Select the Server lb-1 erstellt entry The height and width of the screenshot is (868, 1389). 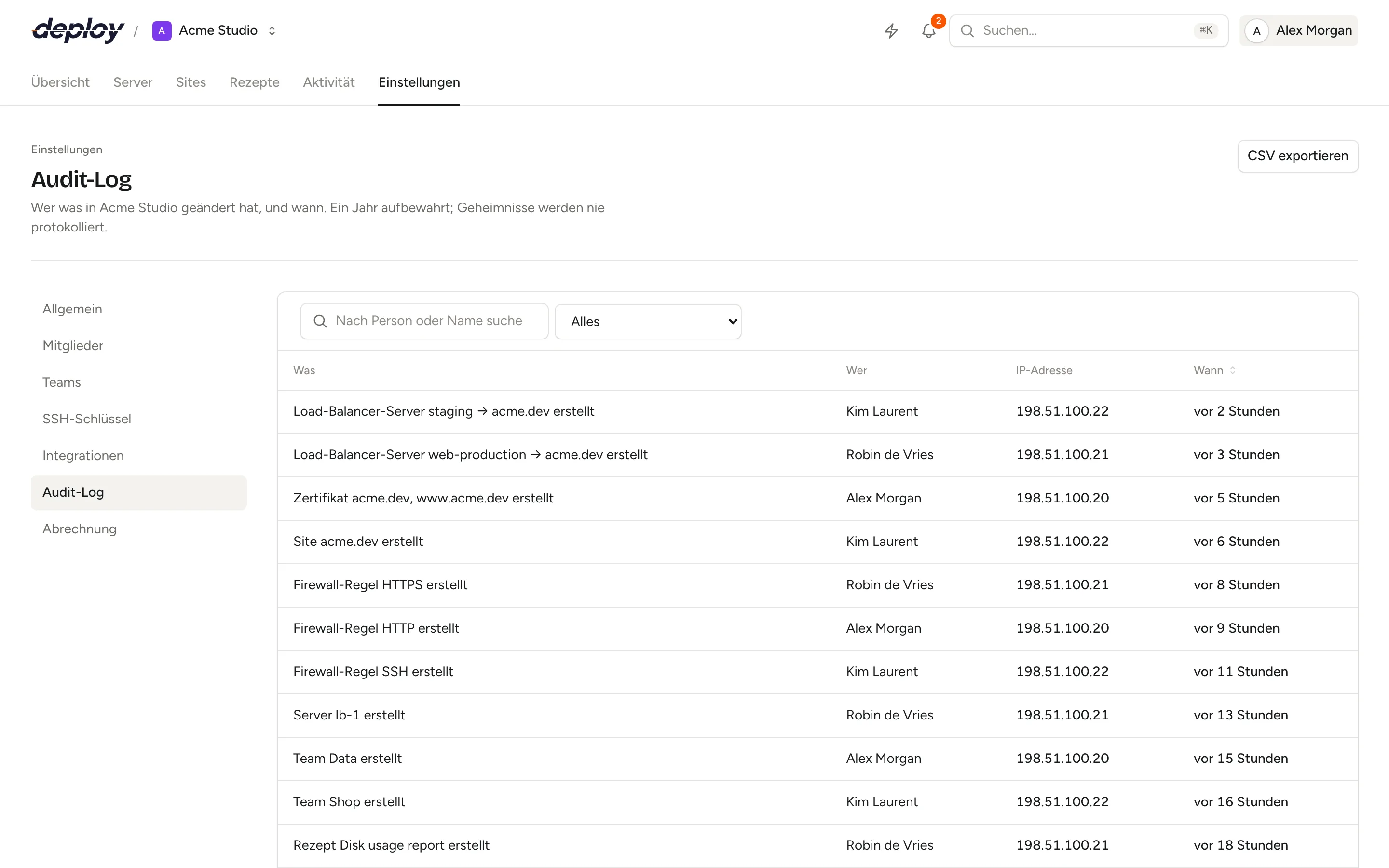[817, 715]
